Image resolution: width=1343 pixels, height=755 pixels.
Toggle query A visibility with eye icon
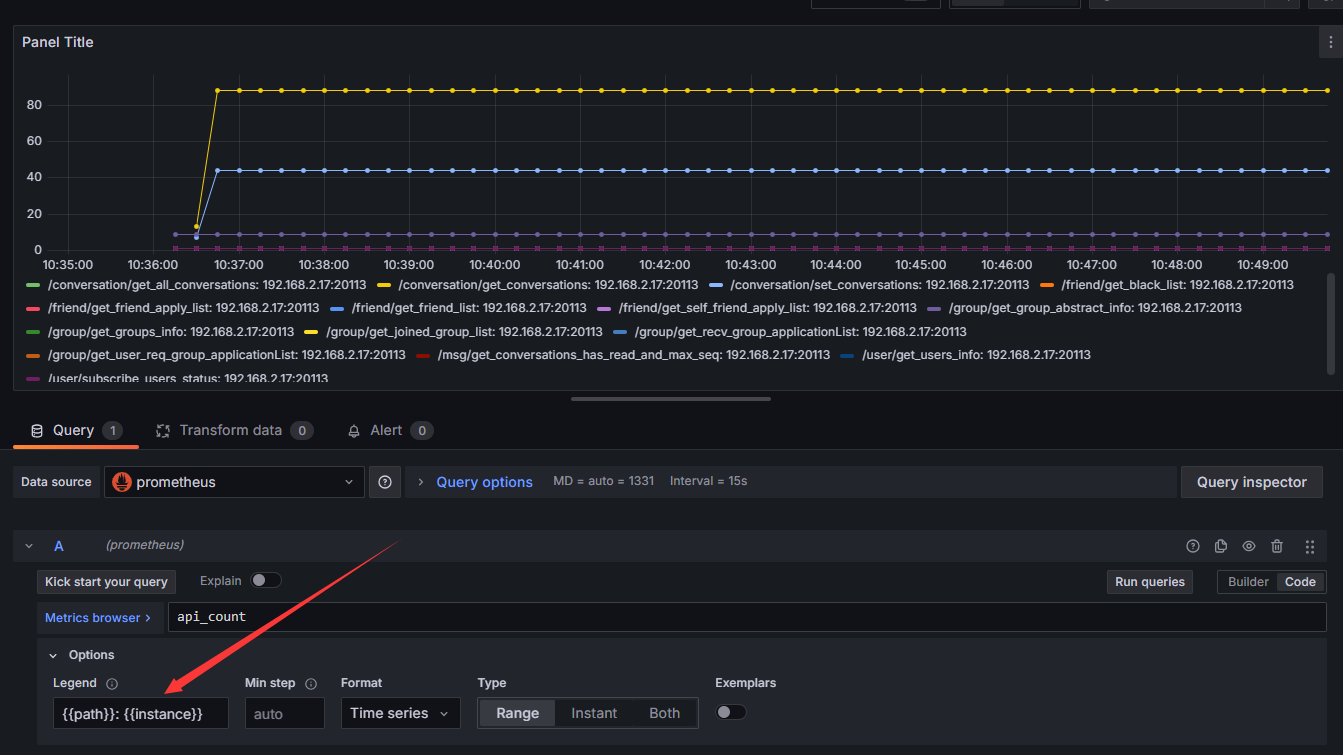point(1249,546)
